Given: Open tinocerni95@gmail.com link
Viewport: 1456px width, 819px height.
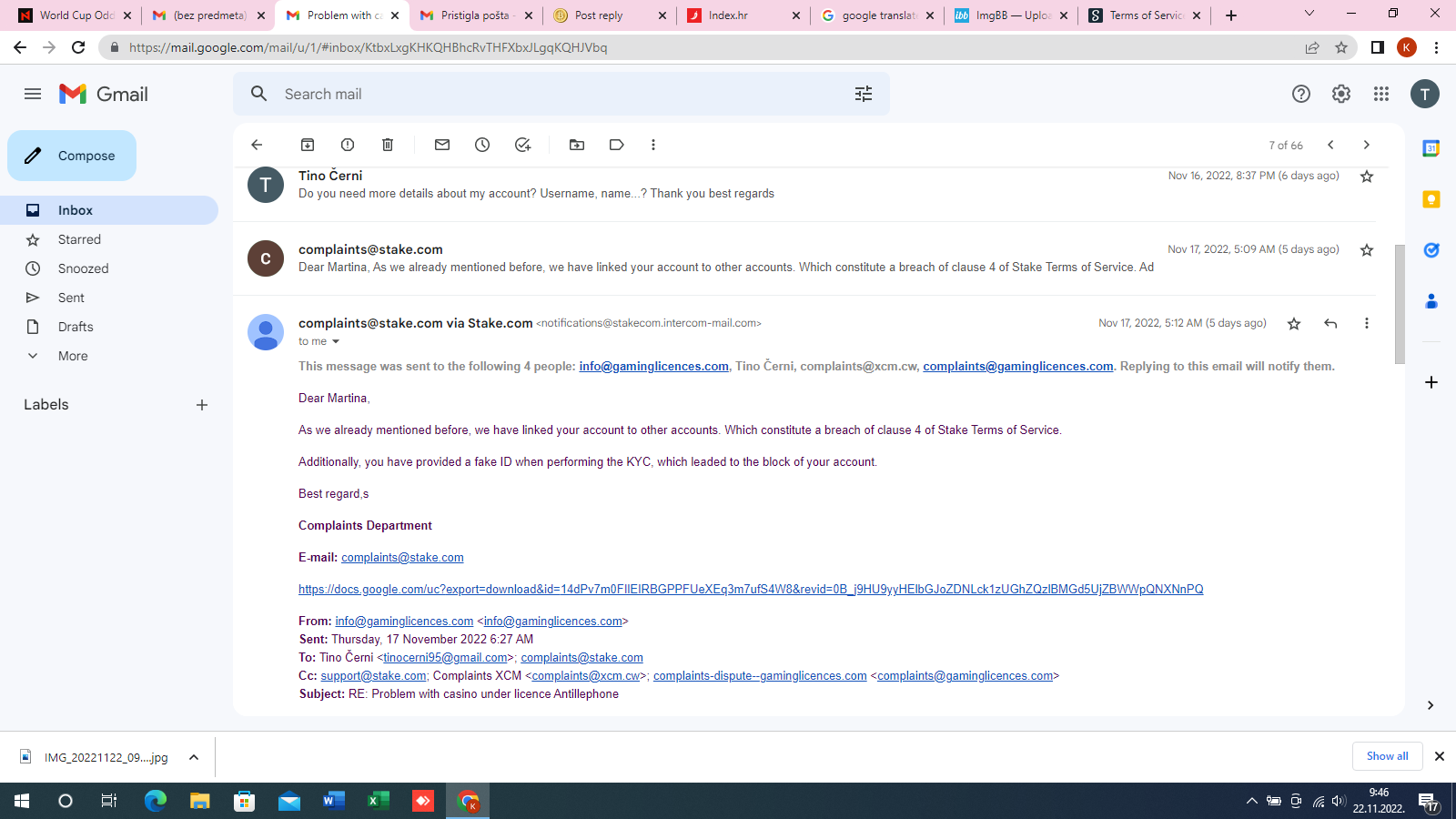Looking at the screenshot, I should pyautogui.click(x=445, y=658).
